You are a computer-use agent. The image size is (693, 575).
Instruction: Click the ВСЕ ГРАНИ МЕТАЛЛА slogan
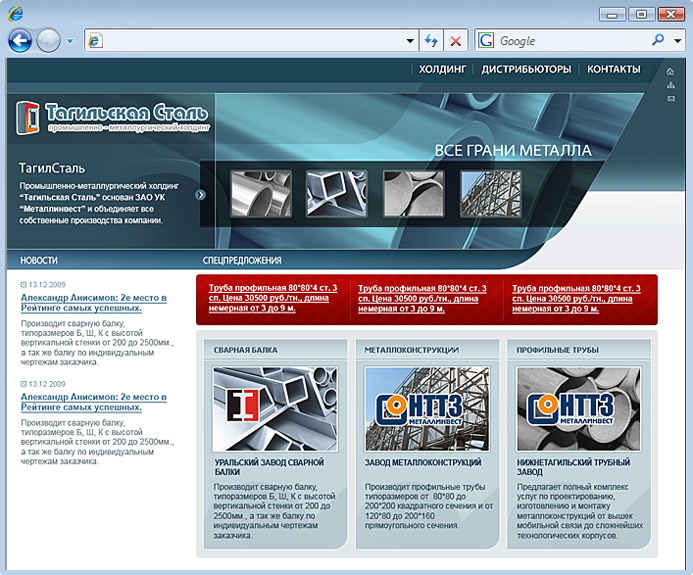[513, 151]
